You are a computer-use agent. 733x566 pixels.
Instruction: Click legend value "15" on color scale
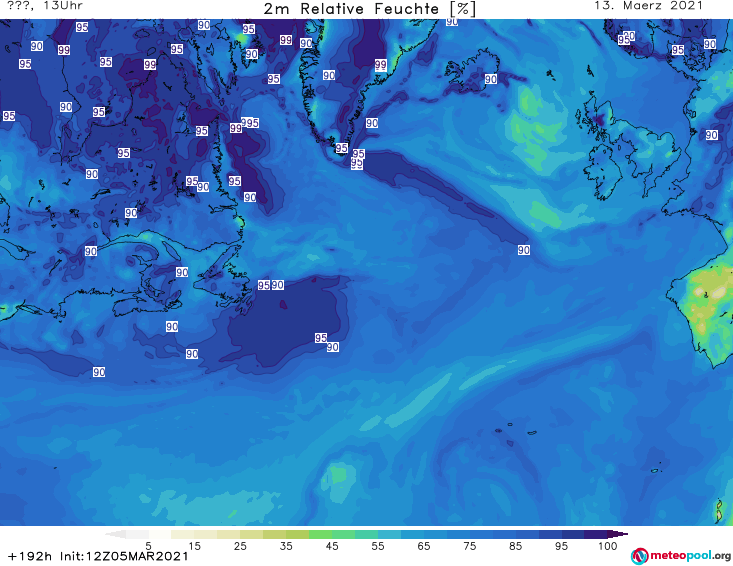[194, 546]
